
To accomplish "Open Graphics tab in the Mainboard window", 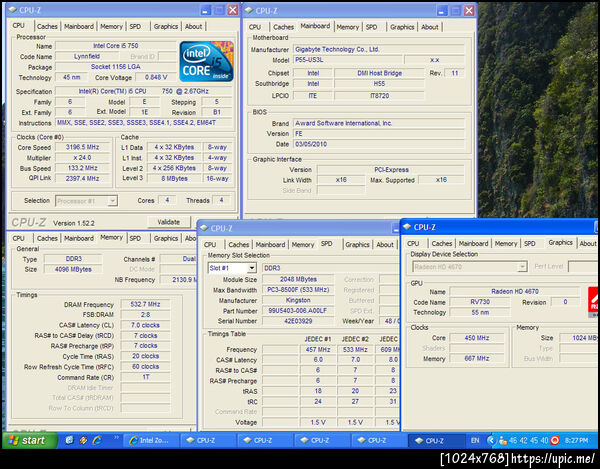I will (402, 27).
